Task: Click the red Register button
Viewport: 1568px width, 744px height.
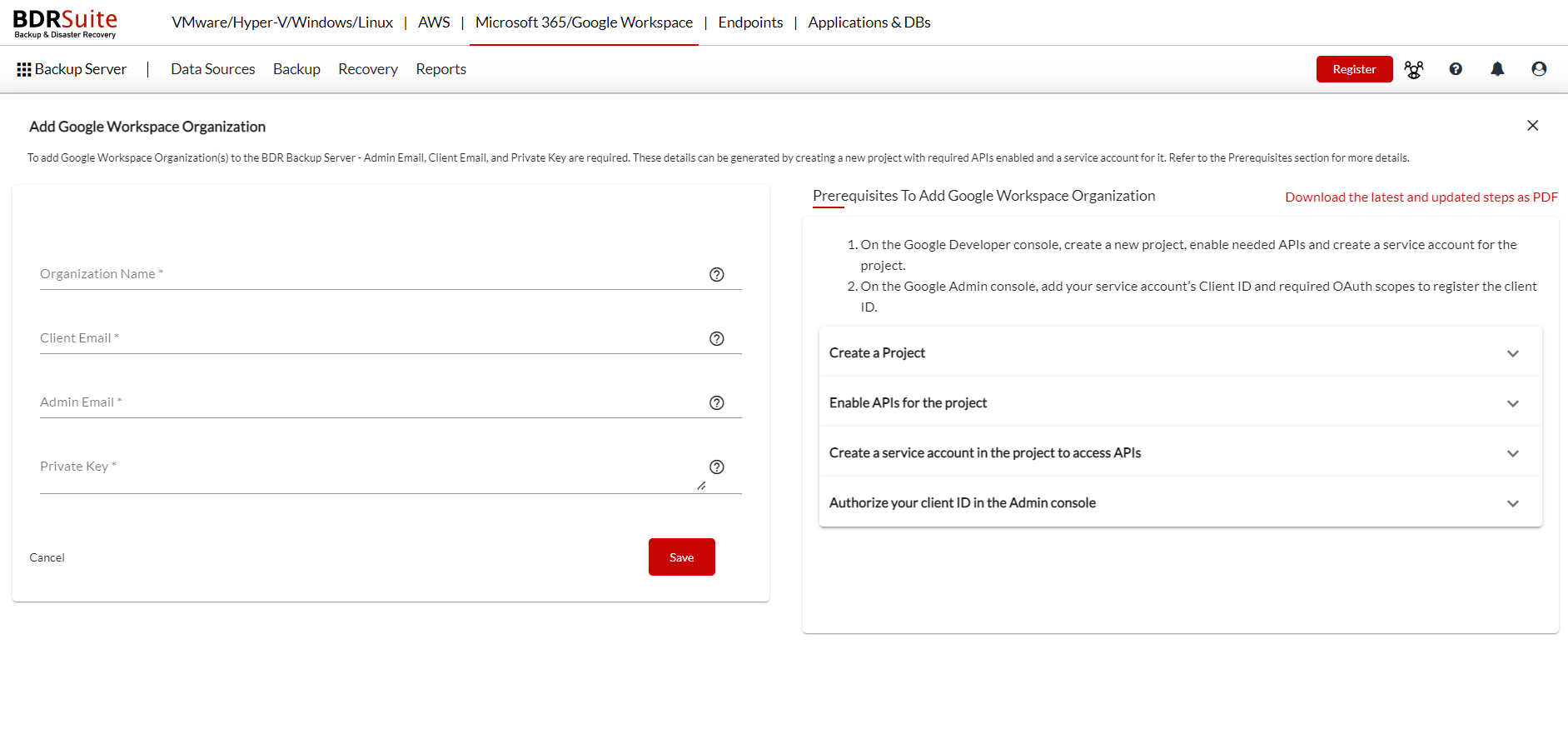Action: (1354, 69)
